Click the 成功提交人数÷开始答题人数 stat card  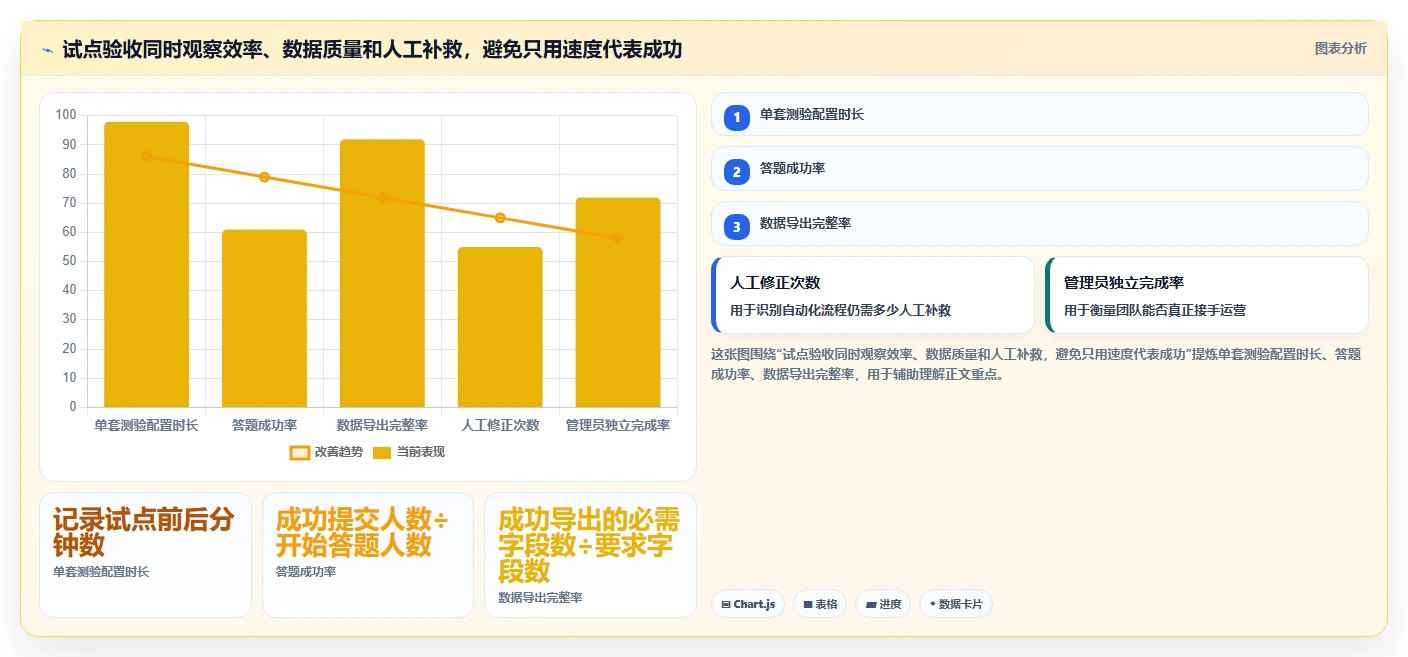coord(368,555)
